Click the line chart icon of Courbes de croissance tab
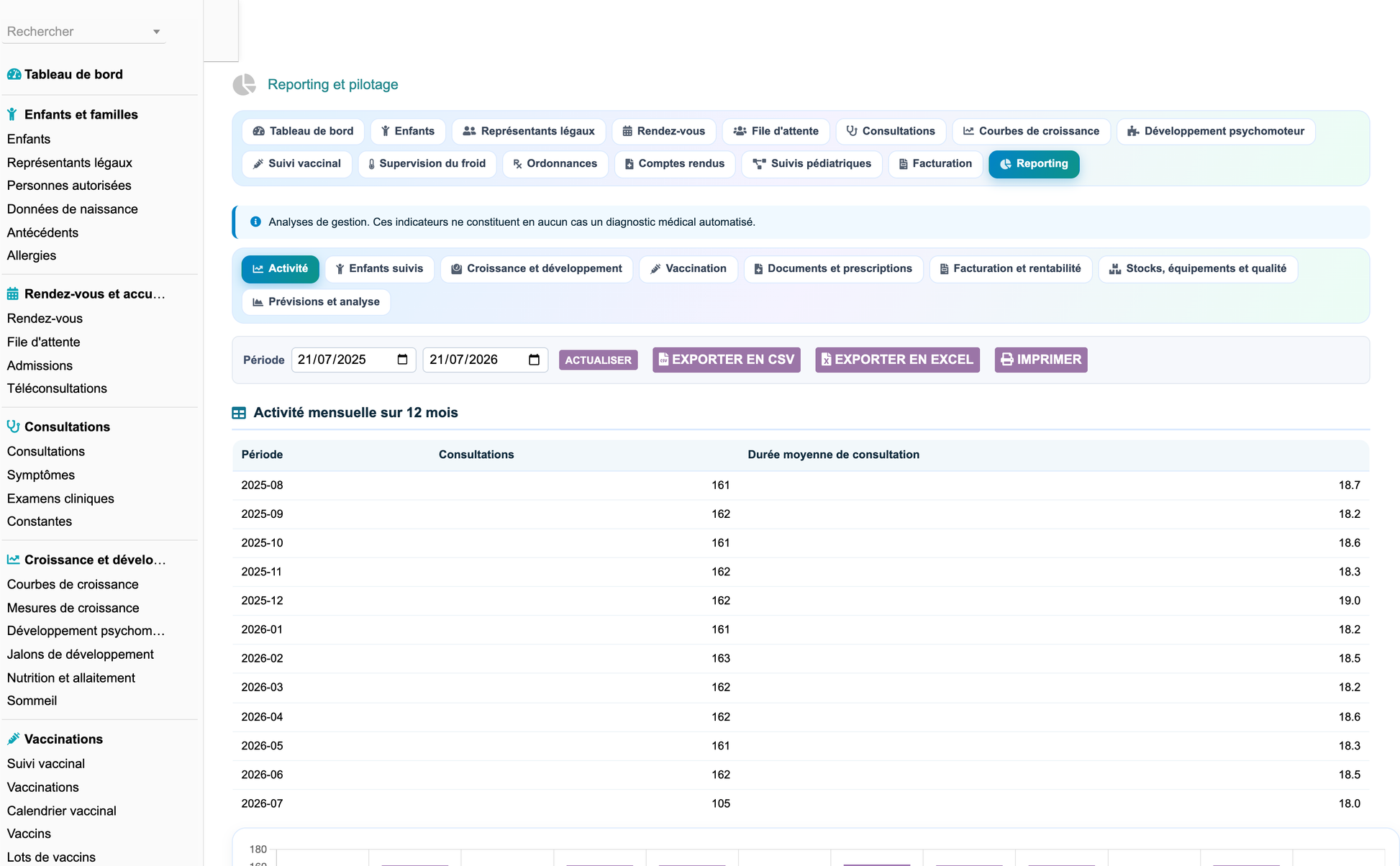The height and width of the screenshot is (866, 1400). pos(968,131)
